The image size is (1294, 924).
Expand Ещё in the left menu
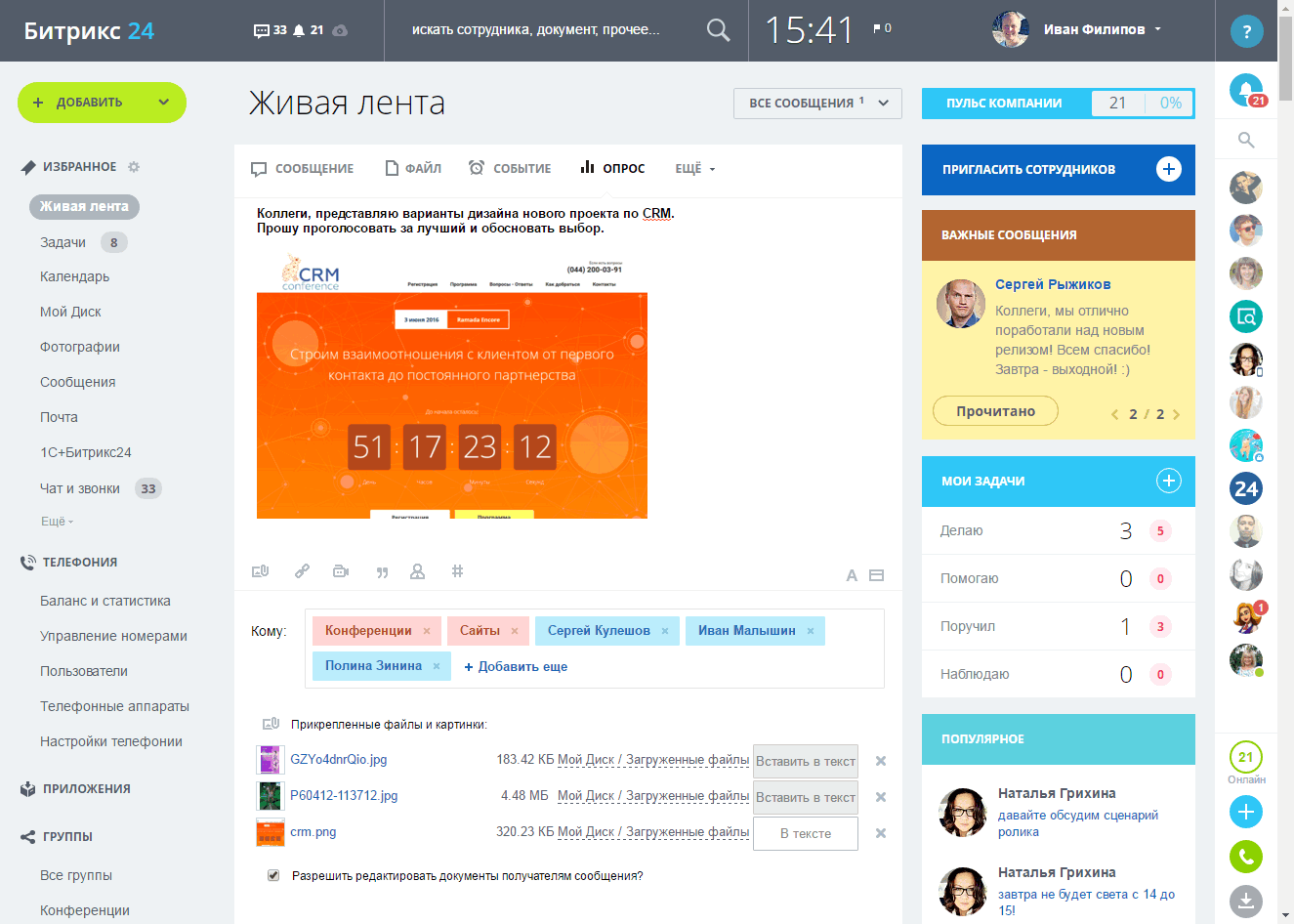[x=57, y=522]
